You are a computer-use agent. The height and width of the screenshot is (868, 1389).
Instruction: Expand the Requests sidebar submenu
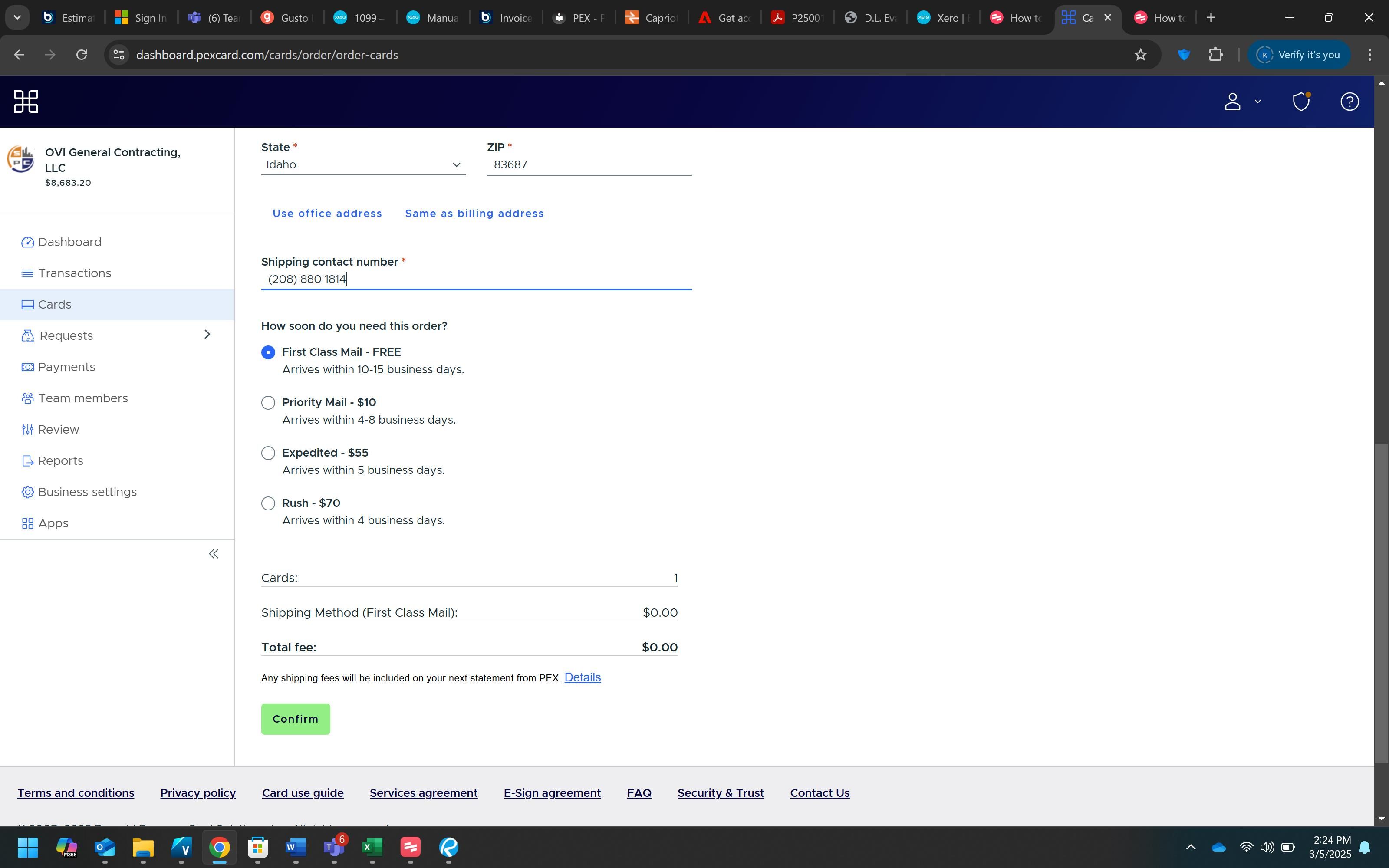[x=207, y=335]
